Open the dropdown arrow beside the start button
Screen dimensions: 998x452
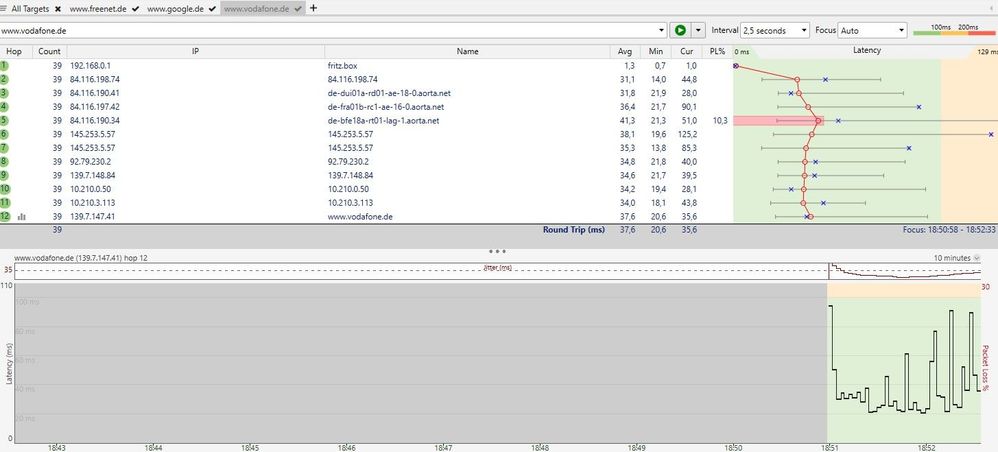(699, 30)
